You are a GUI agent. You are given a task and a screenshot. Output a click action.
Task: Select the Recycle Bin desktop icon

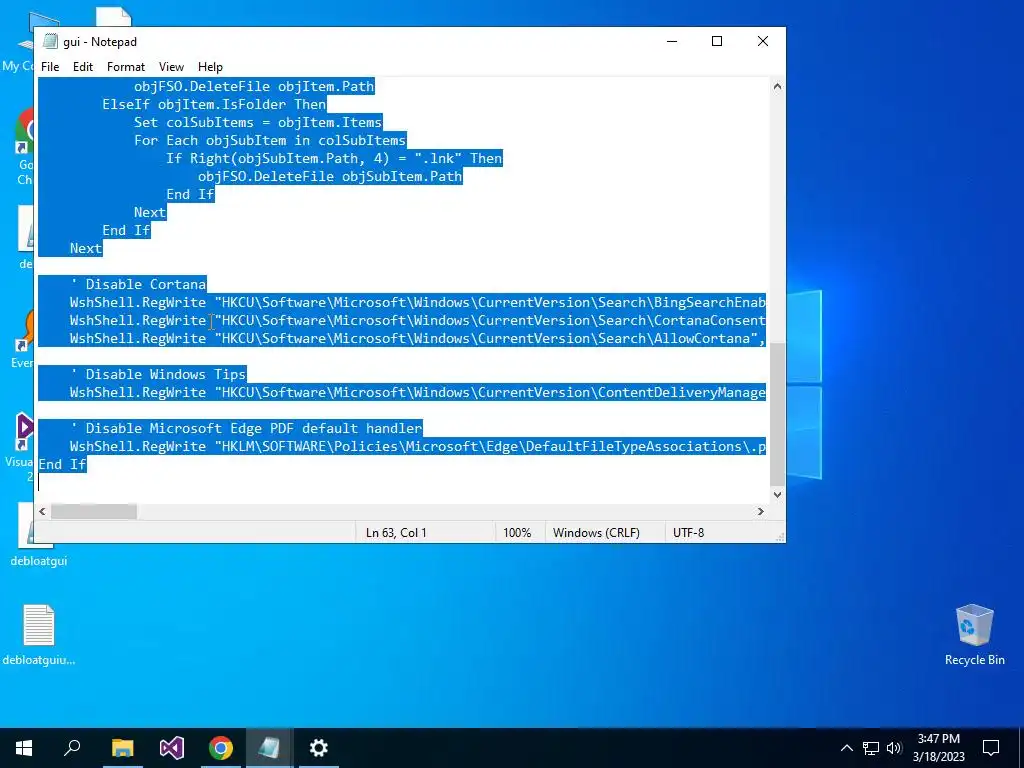pos(974,635)
